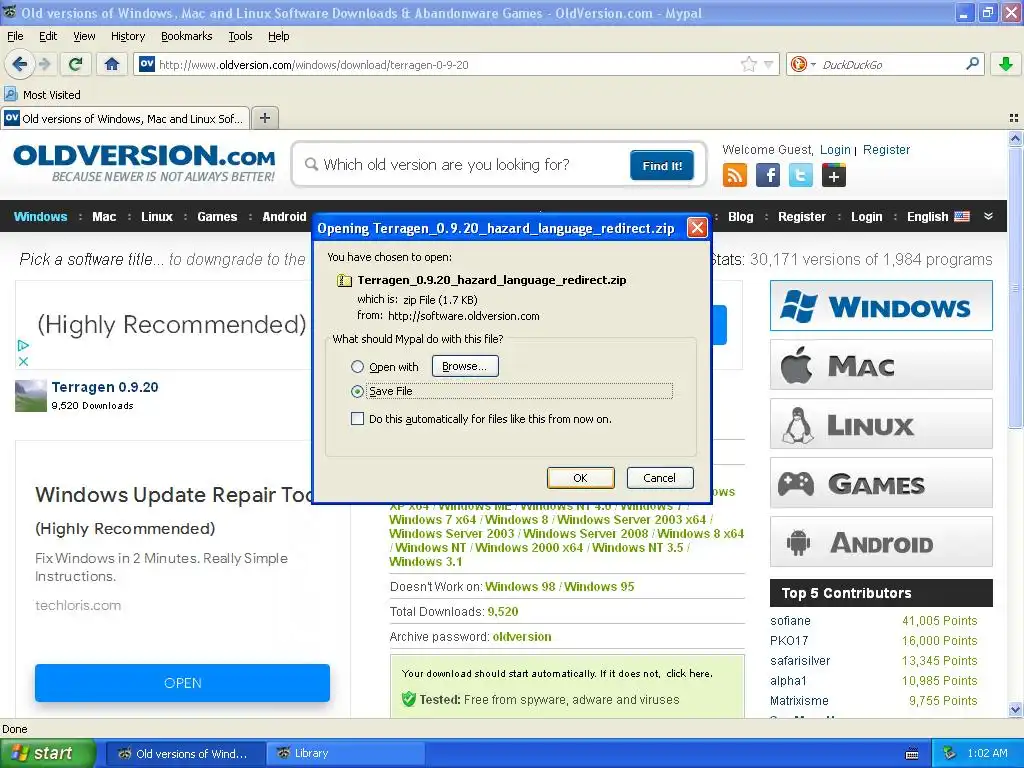Click the ad choices triangle icon
Image resolution: width=1024 pixels, height=768 pixels.
click(x=23, y=345)
